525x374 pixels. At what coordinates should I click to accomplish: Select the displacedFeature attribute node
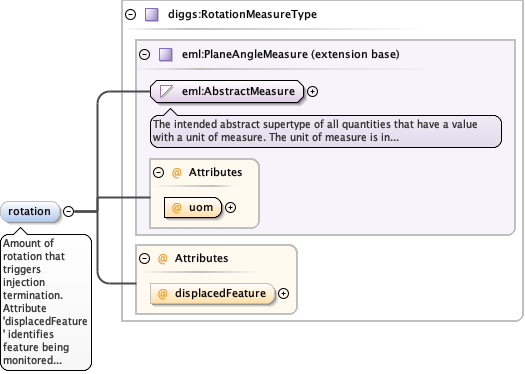212,294
